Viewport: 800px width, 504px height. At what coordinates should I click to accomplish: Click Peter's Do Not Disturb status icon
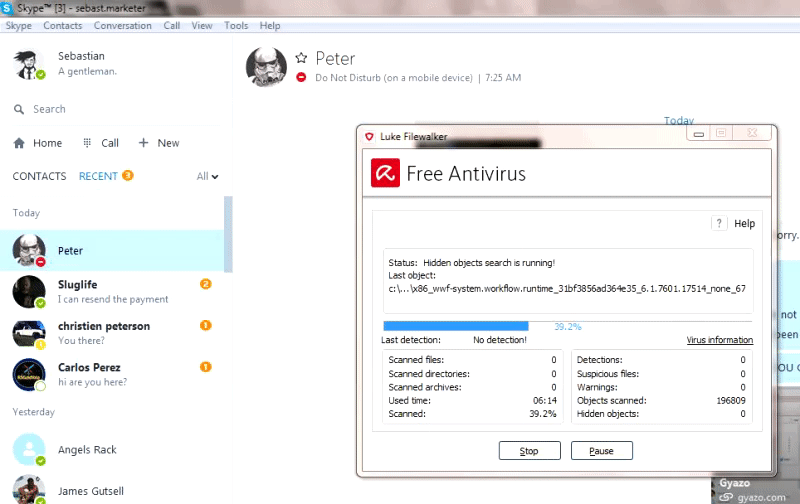click(302, 78)
